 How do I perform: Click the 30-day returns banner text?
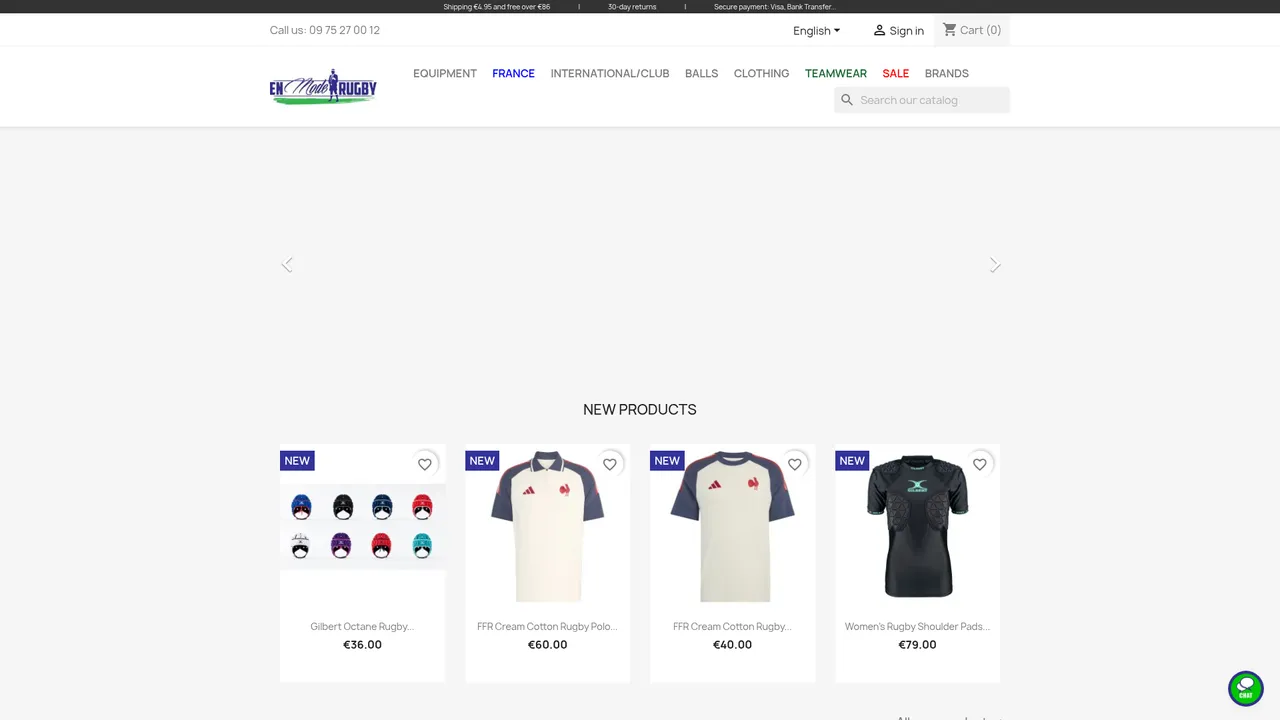632,7
